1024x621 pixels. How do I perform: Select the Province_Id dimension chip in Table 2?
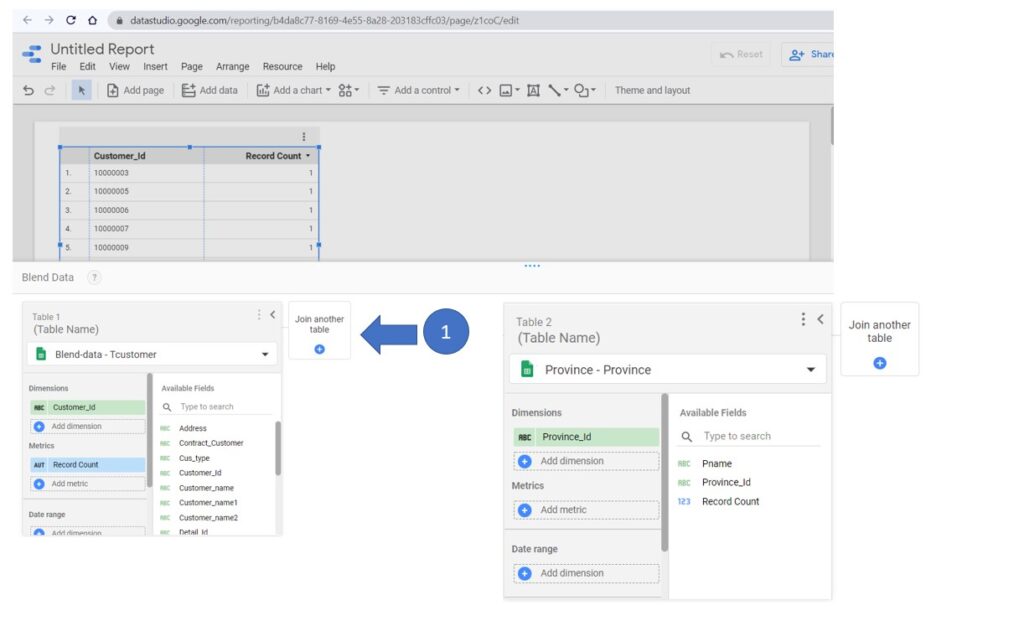tap(586, 437)
